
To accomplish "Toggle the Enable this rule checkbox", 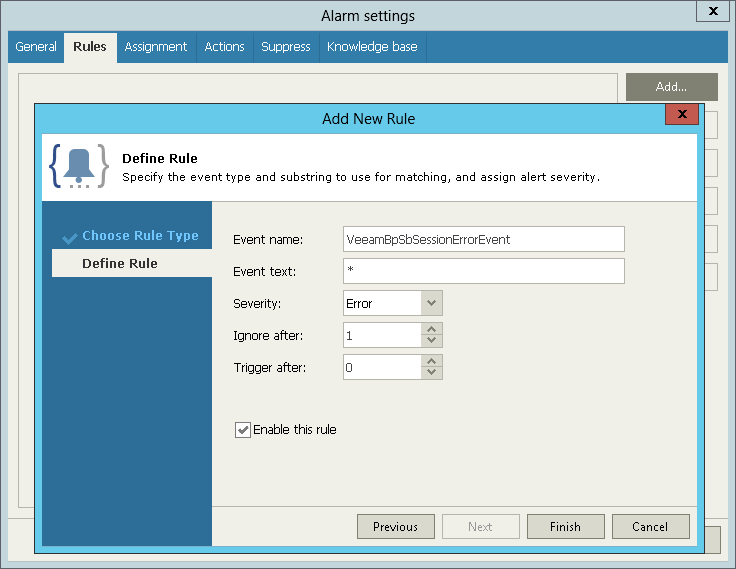I will pyautogui.click(x=243, y=430).
